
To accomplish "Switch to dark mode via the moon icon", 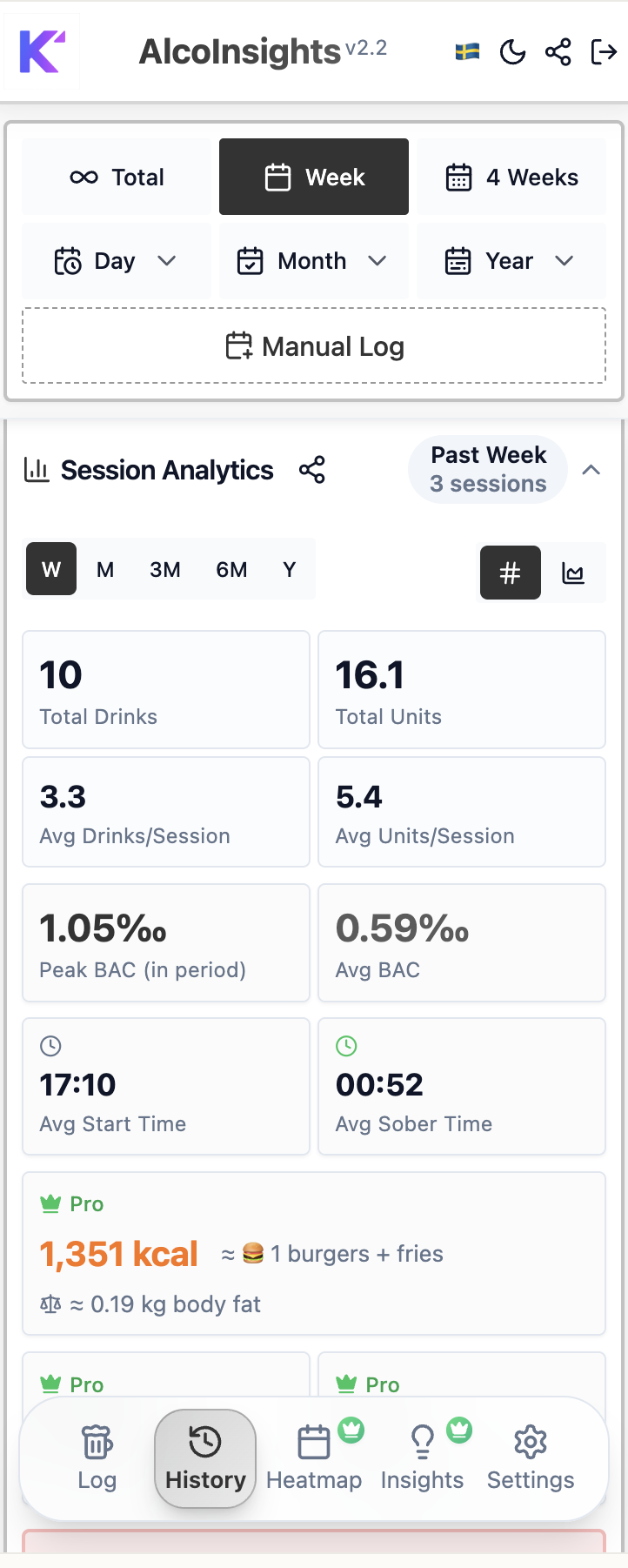I will click(x=513, y=51).
